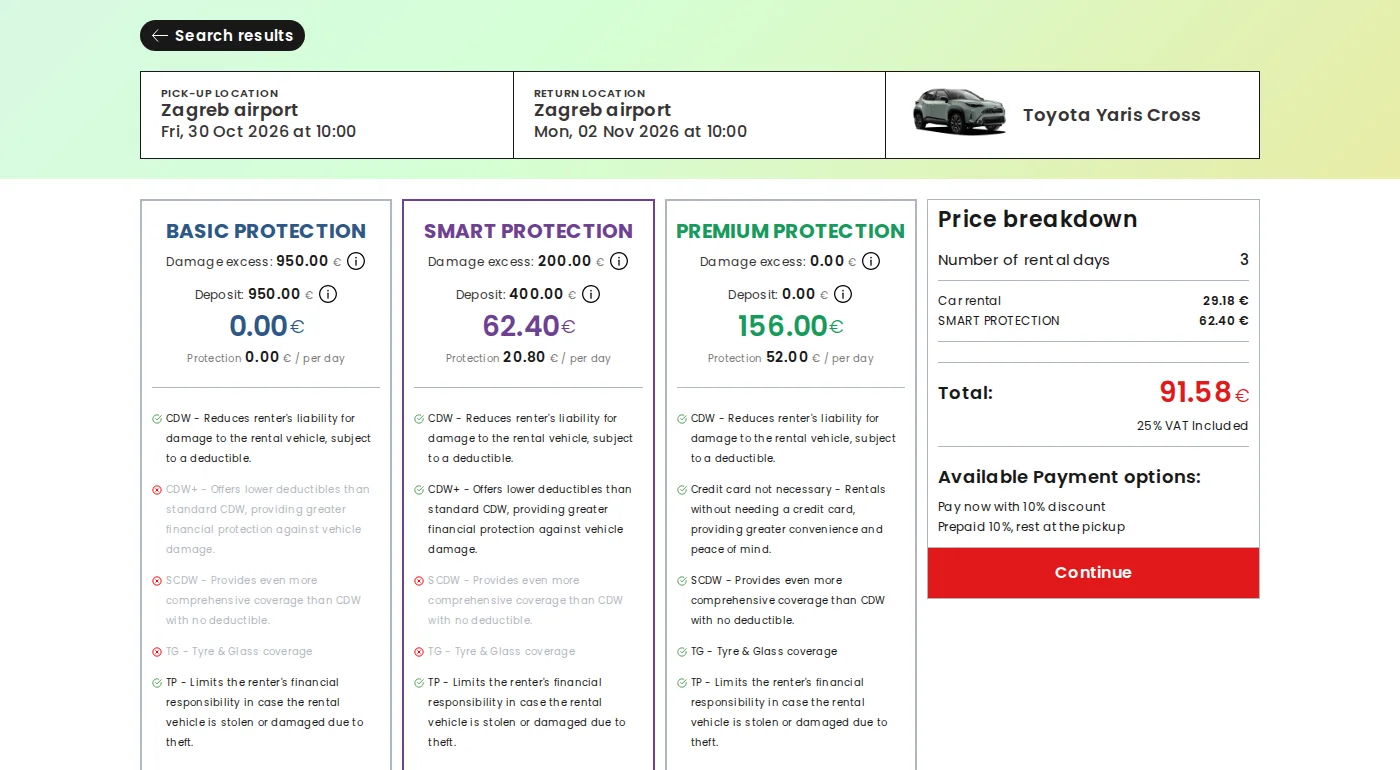Click check icon beside Premium 'Credit card not necessary'
Screen dimensions: 1400x770
pyautogui.click(x=682, y=490)
